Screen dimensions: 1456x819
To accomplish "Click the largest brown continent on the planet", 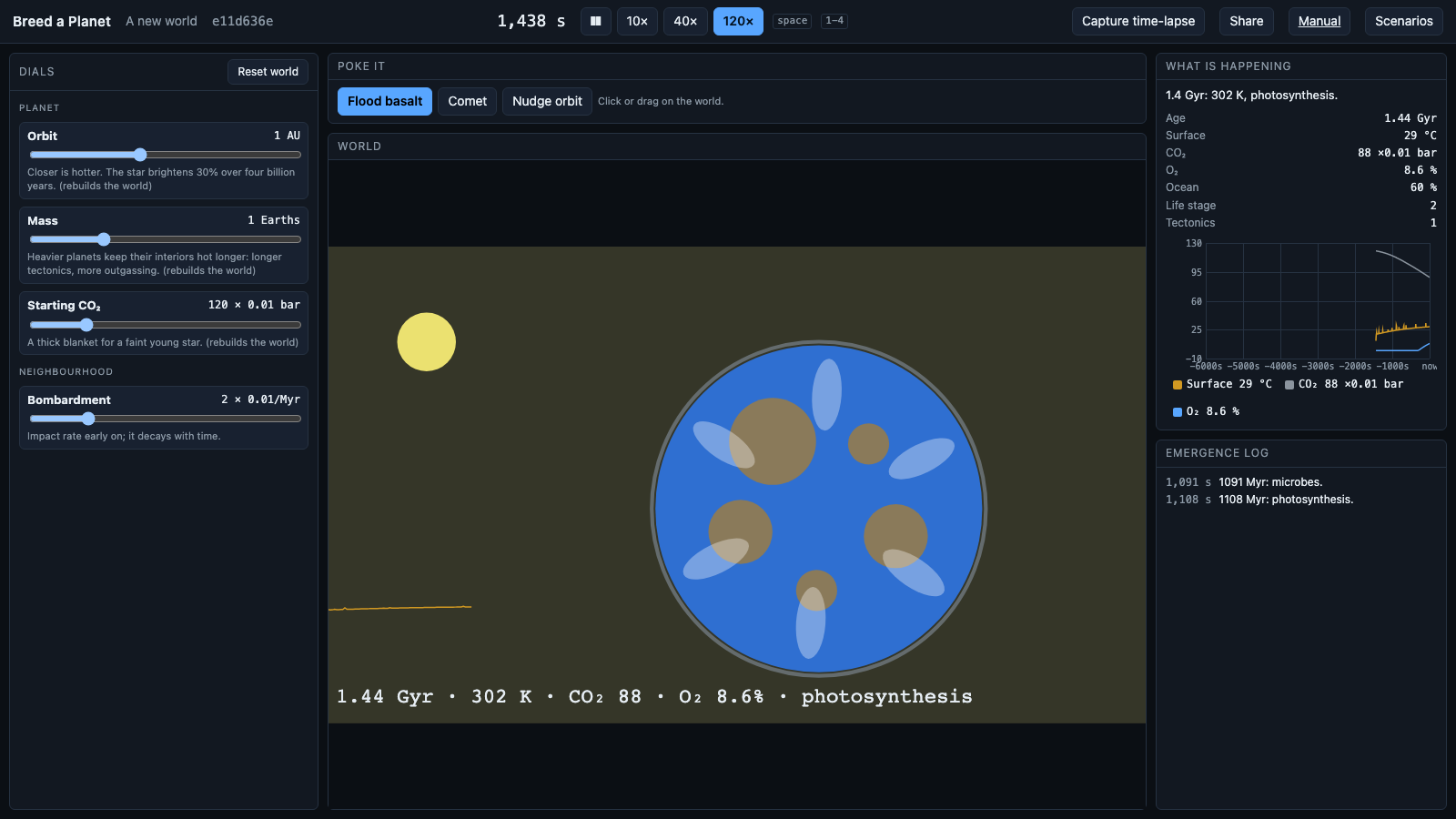I will (x=773, y=441).
